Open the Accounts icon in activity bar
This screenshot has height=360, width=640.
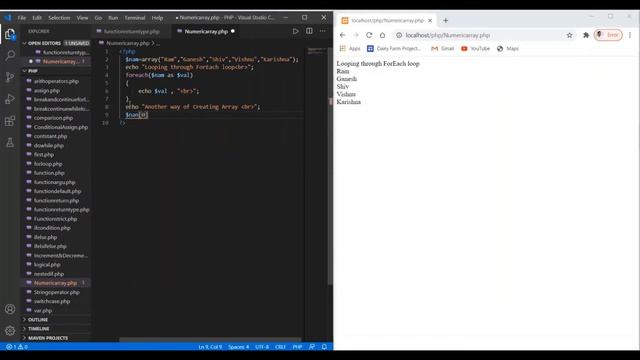click(10, 309)
